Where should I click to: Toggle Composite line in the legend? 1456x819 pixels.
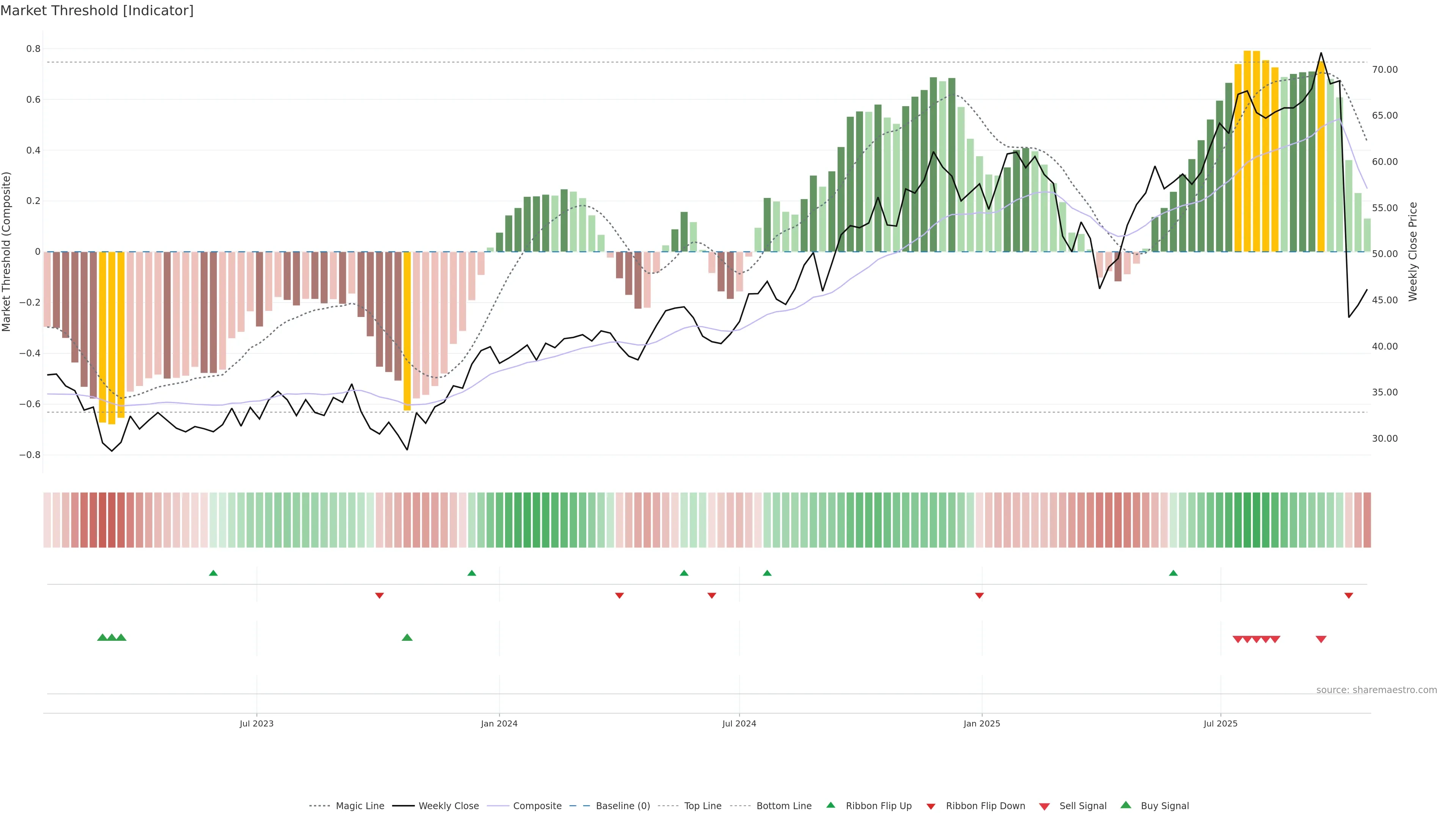(537, 806)
